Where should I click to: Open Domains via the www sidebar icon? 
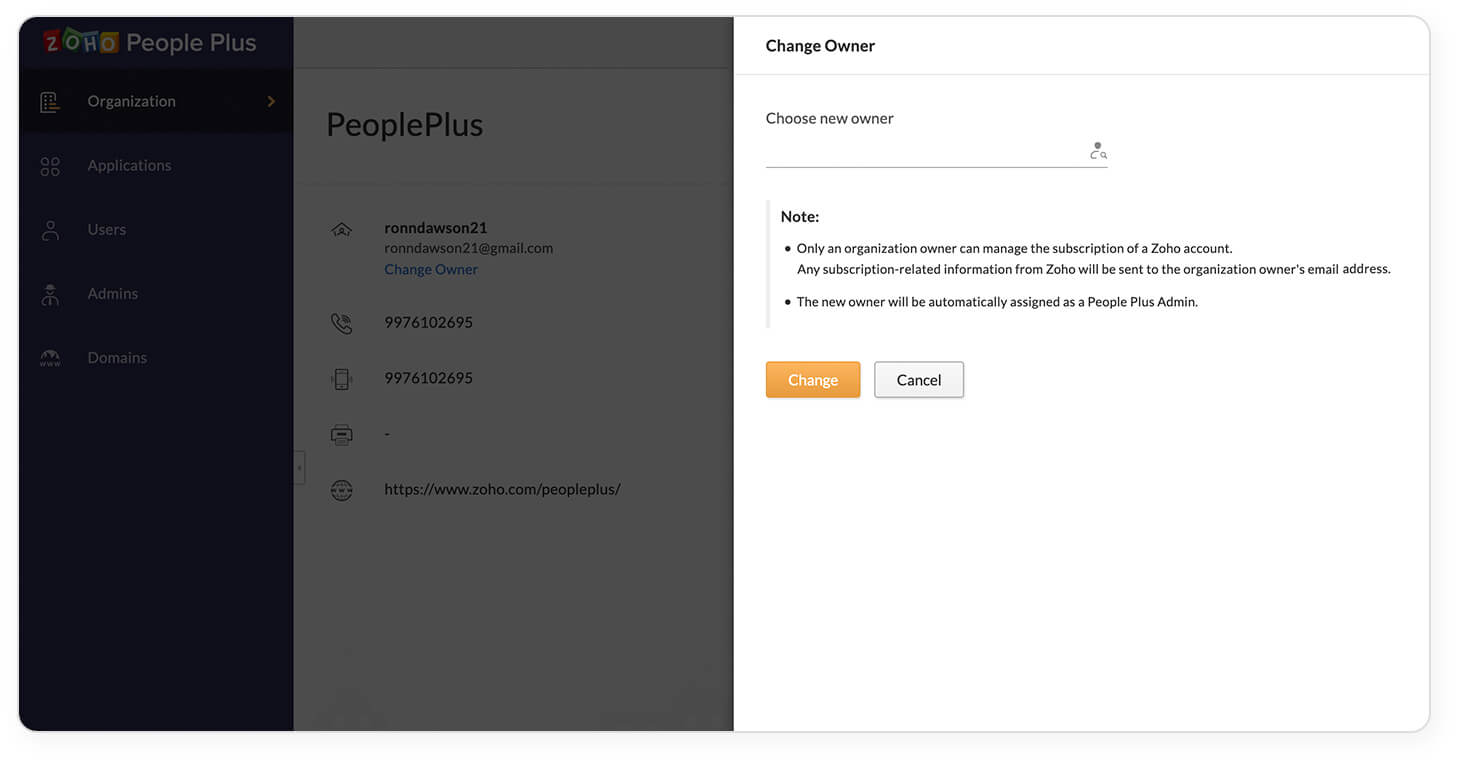click(50, 357)
